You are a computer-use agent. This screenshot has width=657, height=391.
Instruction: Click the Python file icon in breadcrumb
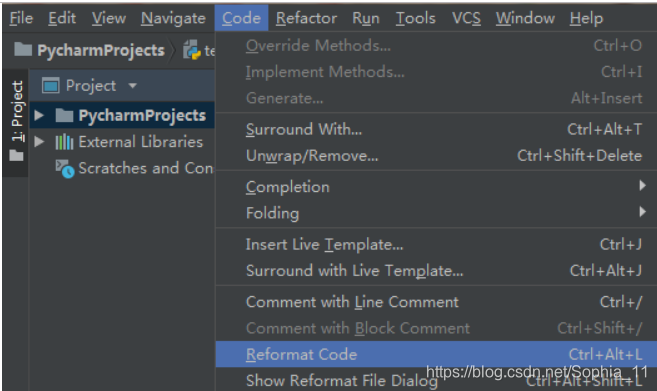(192, 50)
